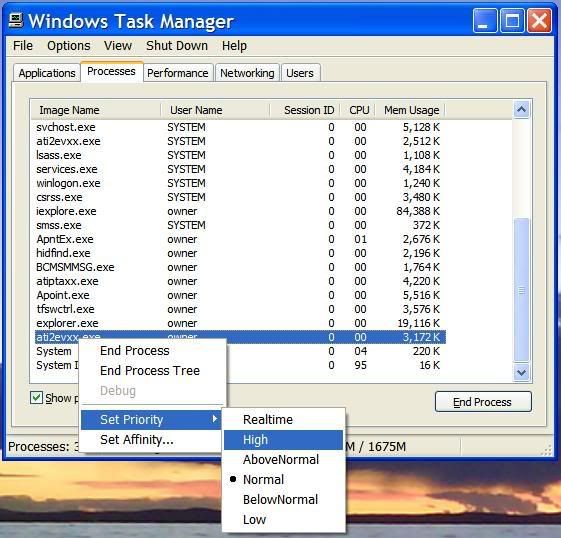The height and width of the screenshot is (538, 561).
Task: Sort by CPU column header
Action: [x=358, y=110]
